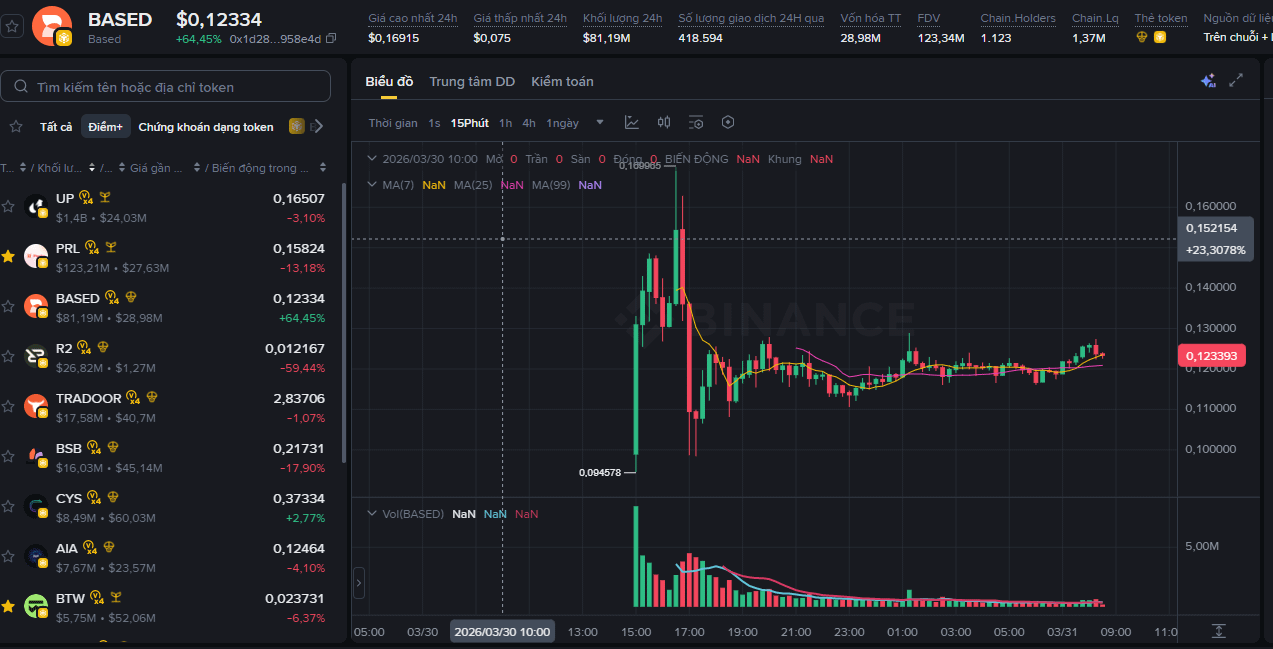Set chart interval to 1s
Viewport: 1273px width, 649px height.
(434, 123)
